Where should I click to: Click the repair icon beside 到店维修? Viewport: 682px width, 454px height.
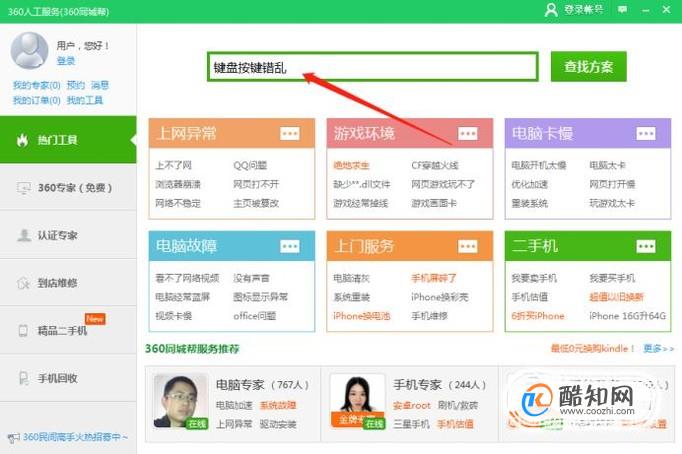point(23,283)
